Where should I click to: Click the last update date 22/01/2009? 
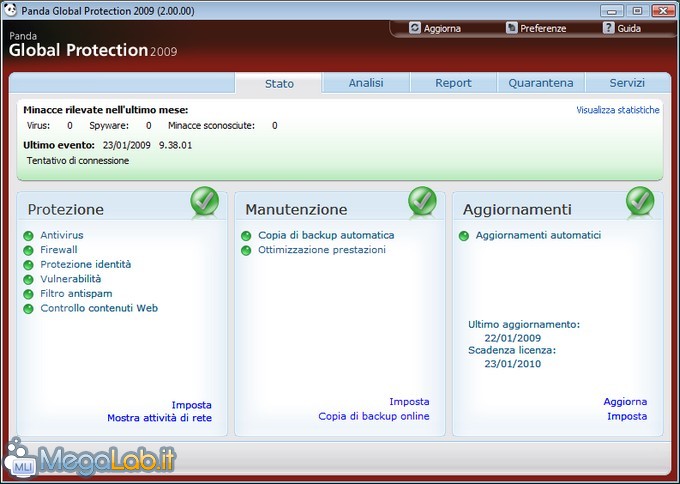pyautogui.click(x=513, y=338)
